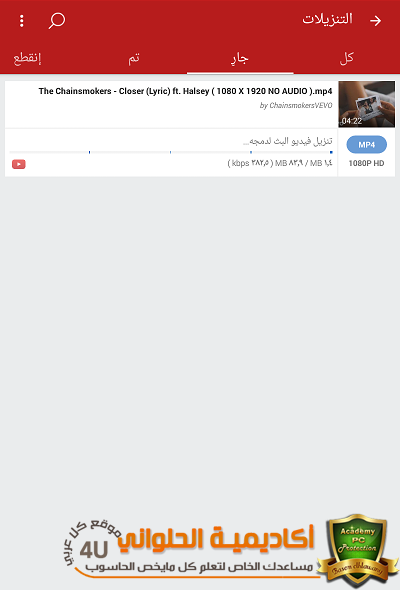Go back using the header arrow
This screenshot has height=590, width=400.
[375, 21]
